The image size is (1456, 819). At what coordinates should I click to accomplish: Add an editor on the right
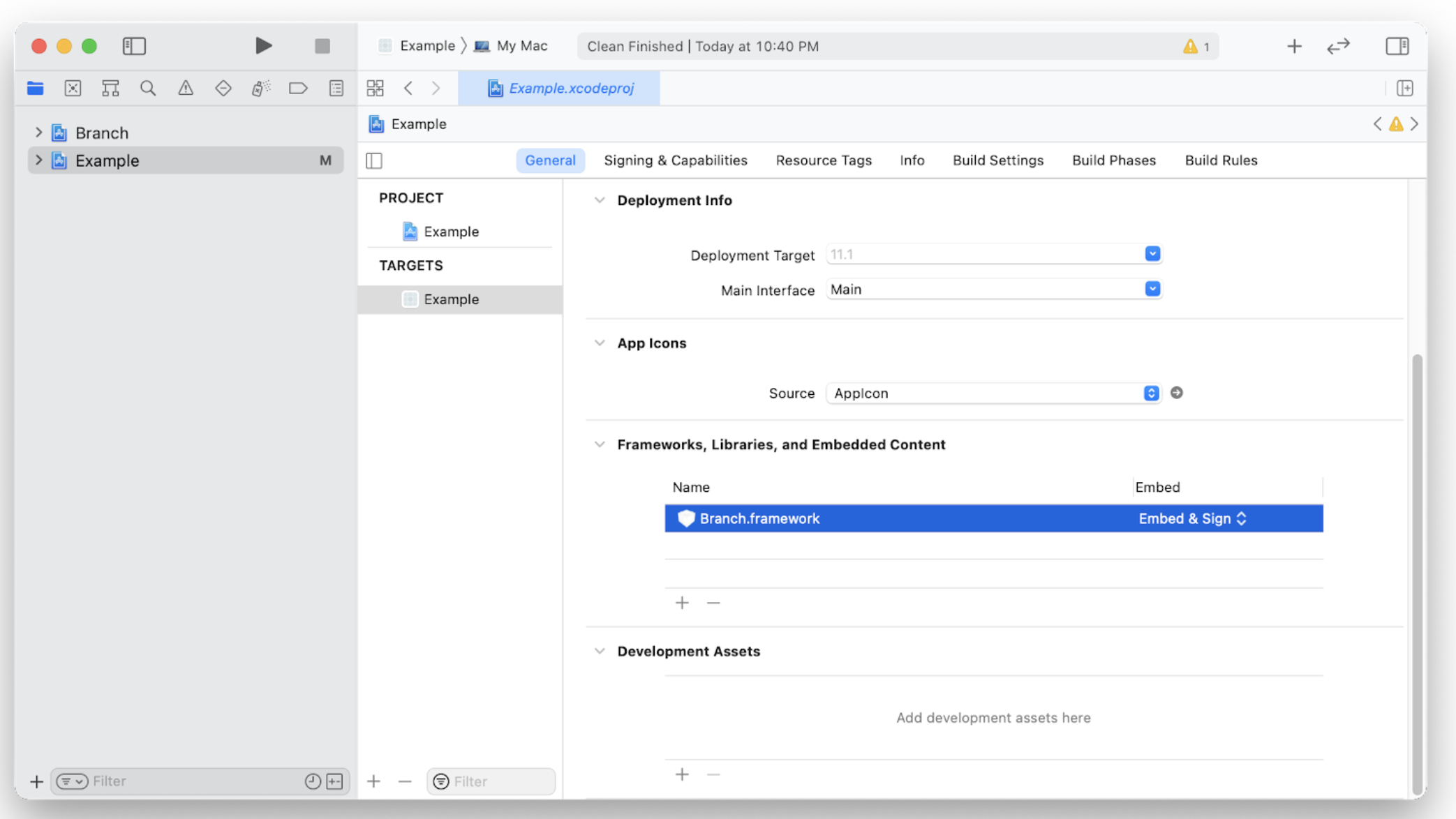tap(1405, 88)
